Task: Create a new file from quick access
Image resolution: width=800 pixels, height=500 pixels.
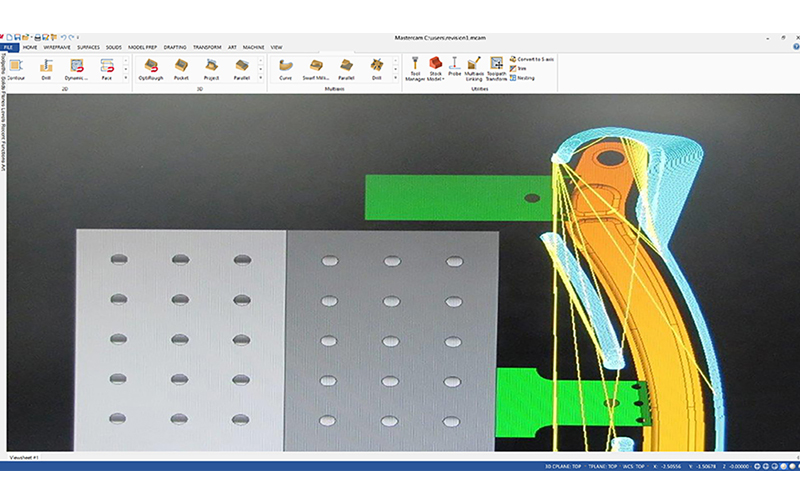Action: pos(9,37)
